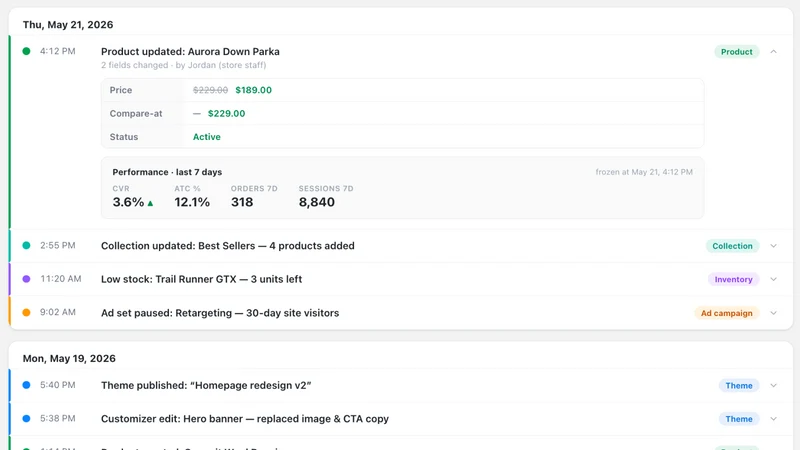
Task: Click the 9:02 AM timestamp
Action: [x=58, y=312]
